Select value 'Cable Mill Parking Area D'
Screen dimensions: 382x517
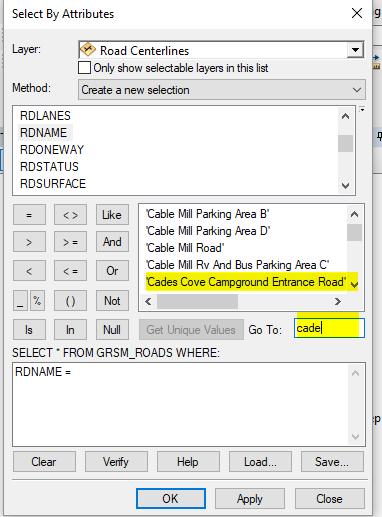point(208,231)
